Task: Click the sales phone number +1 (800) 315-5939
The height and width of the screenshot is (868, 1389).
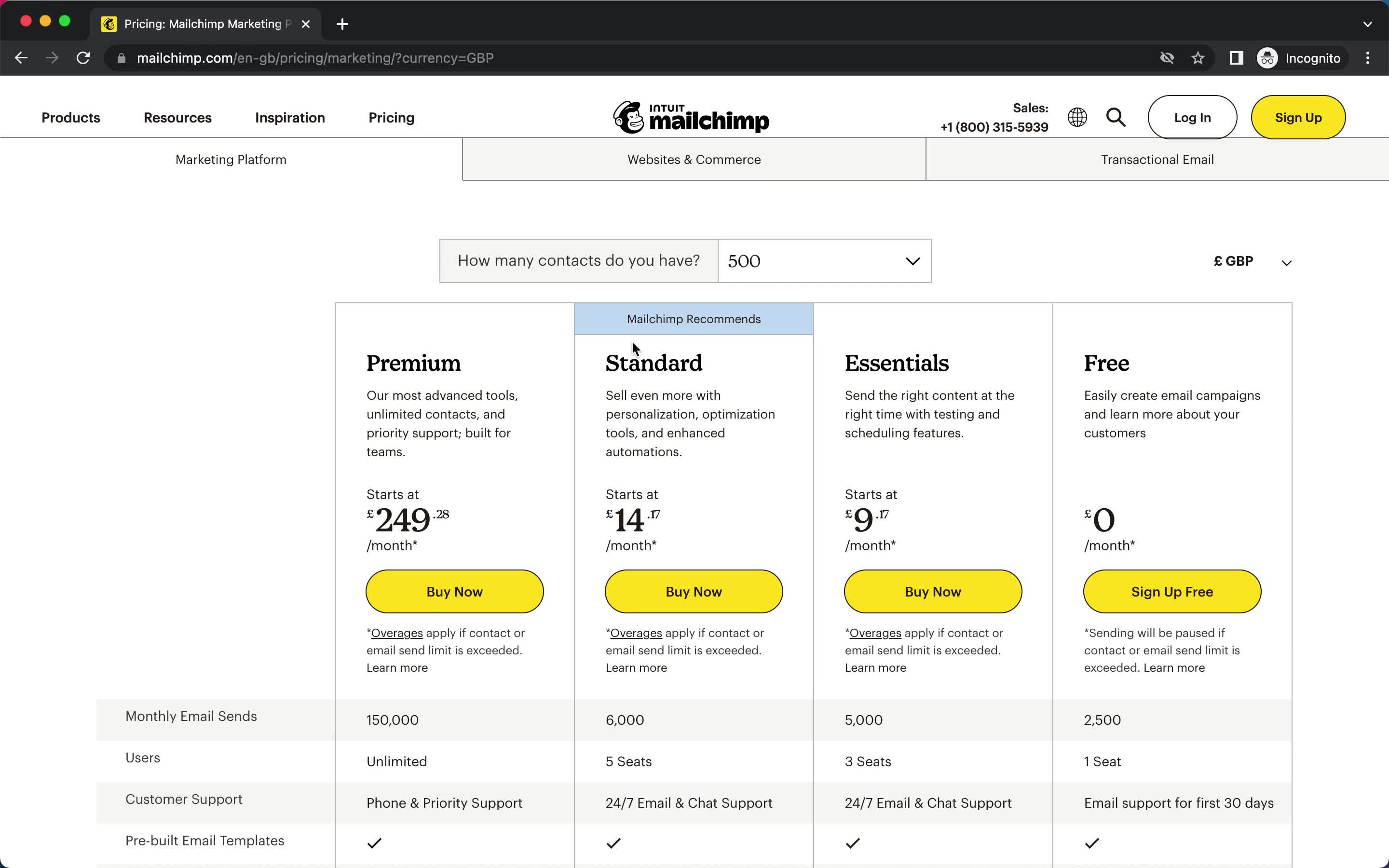Action: [x=994, y=127]
